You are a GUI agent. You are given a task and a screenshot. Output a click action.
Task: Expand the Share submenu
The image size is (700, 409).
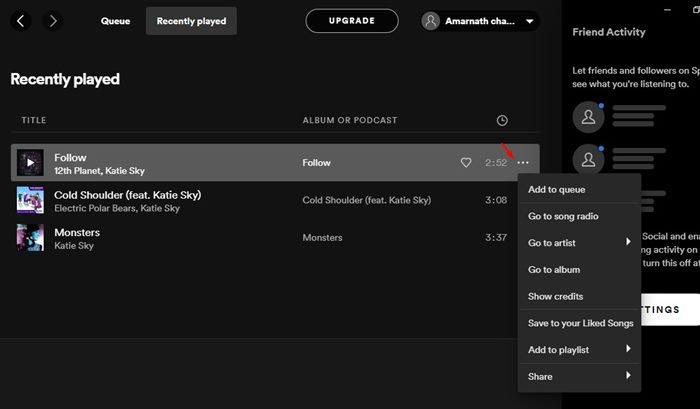(x=579, y=376)
